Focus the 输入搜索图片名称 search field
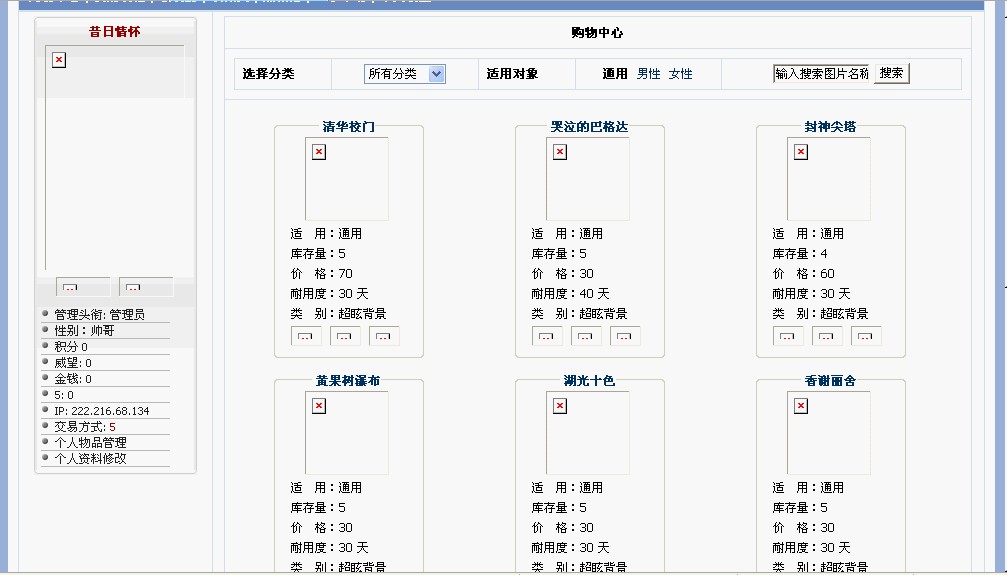Viewport: 1007px width, 575px height. point(821,73)
